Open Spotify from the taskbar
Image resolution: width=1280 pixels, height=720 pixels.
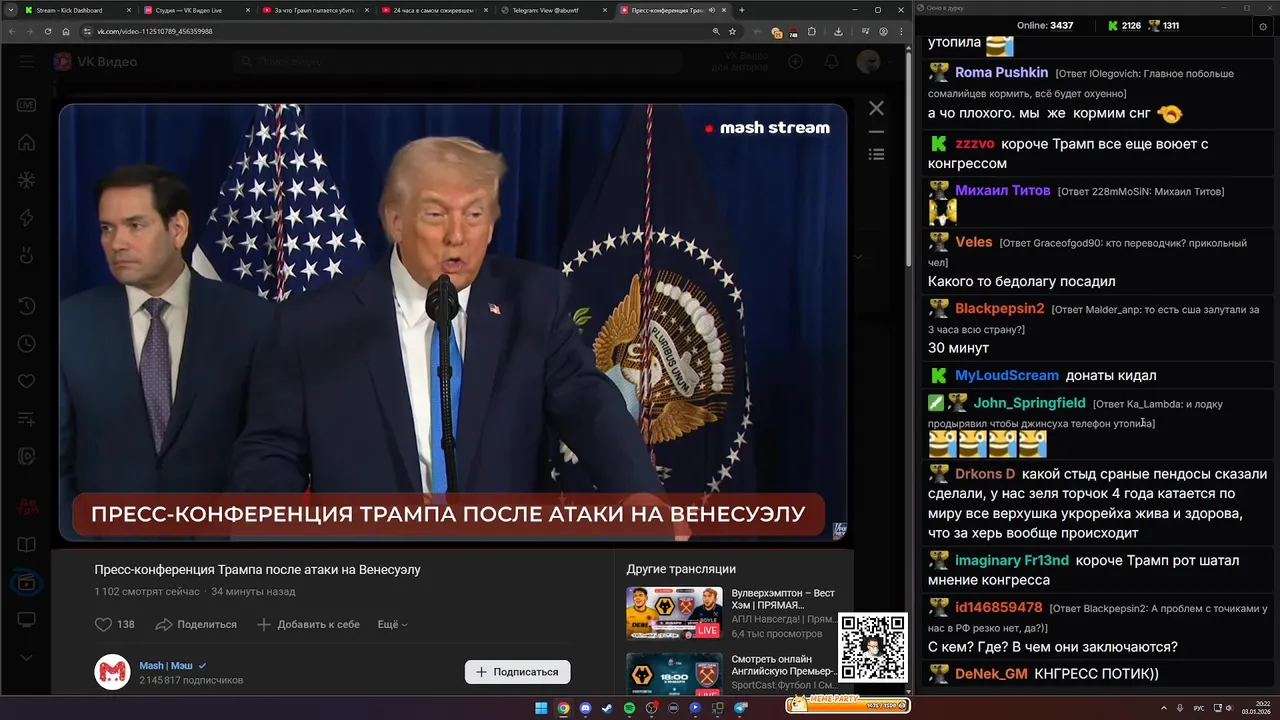pos(629,708)
